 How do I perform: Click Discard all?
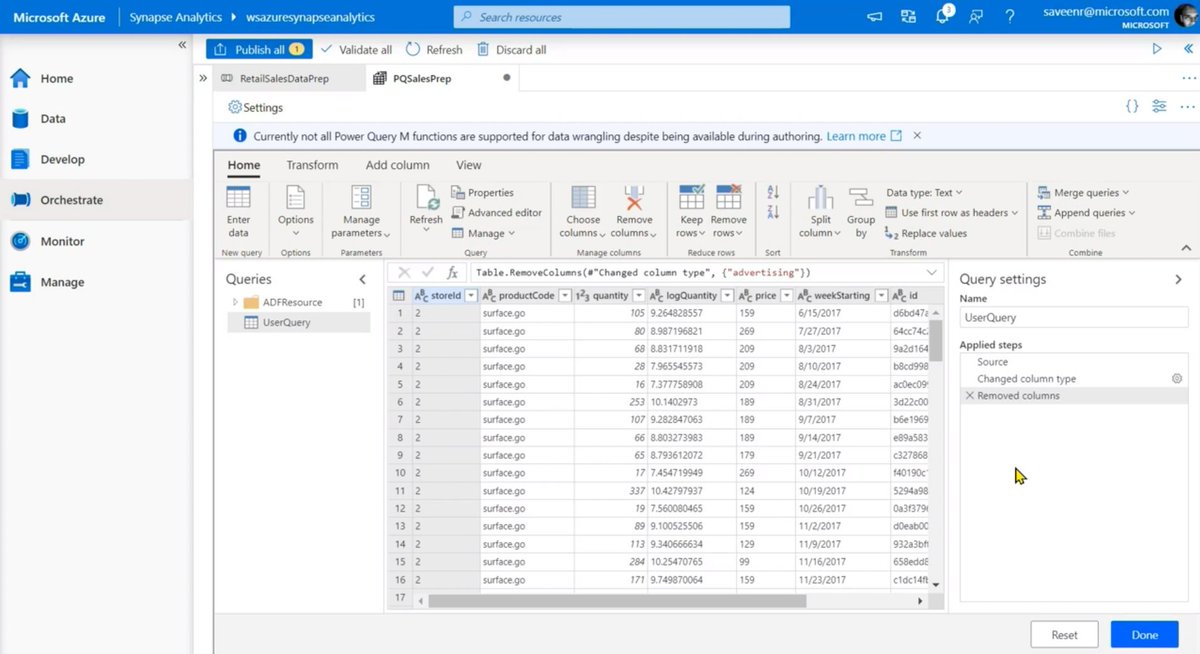click(512, 49)
